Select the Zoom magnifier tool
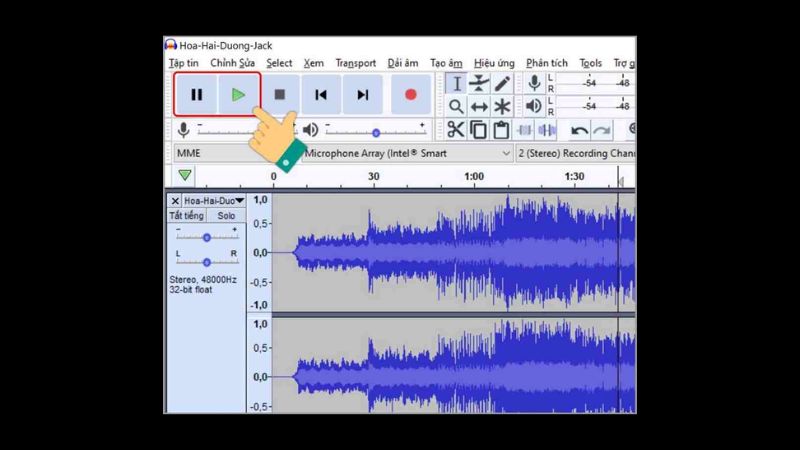 [457, 107]
